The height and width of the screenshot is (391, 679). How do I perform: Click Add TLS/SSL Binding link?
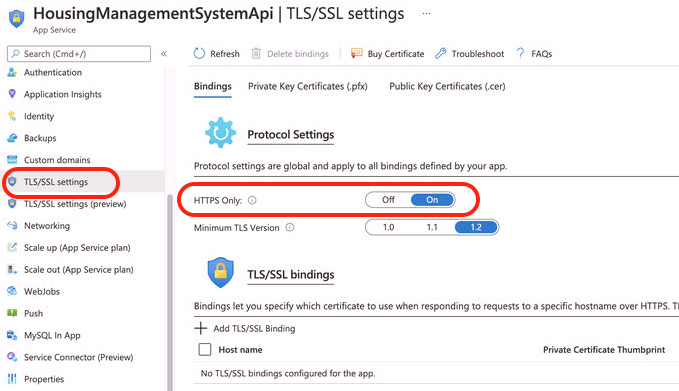click(x=254, y=328)
